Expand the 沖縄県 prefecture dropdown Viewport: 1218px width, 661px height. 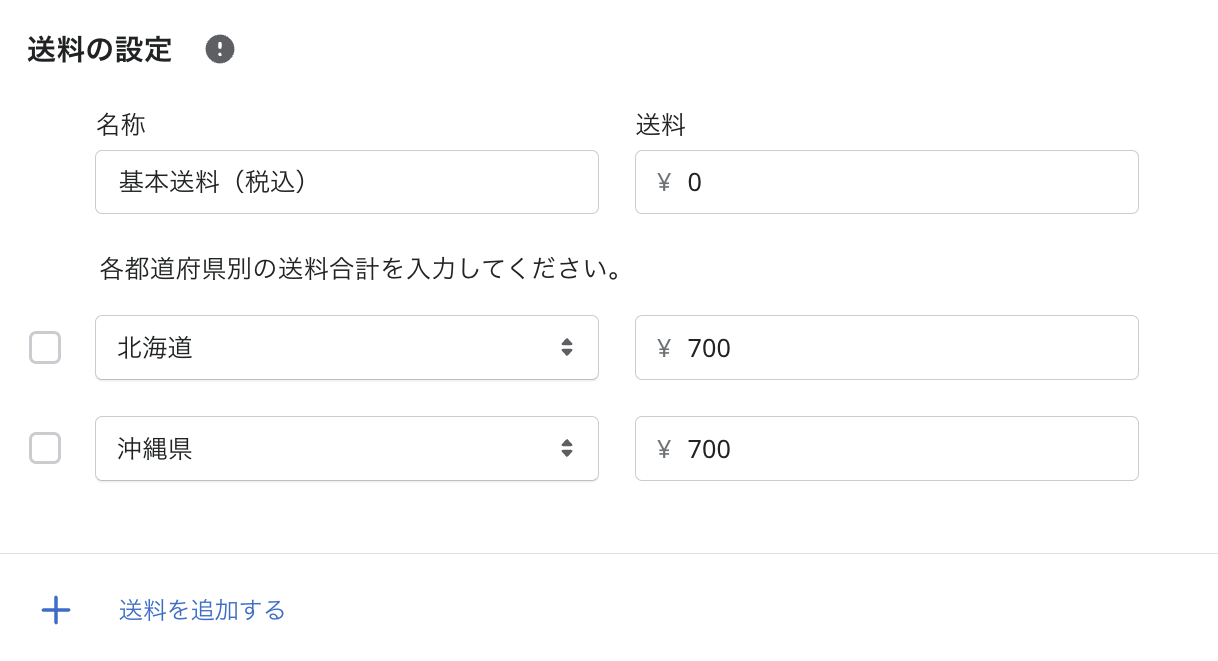[x=346, y=448]
